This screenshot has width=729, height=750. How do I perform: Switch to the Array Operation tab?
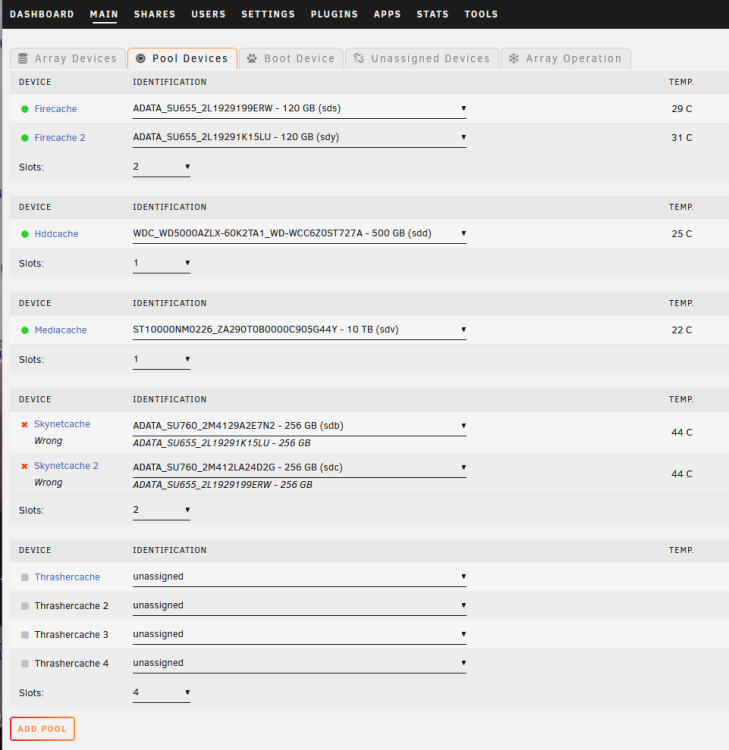coord(565,58)
